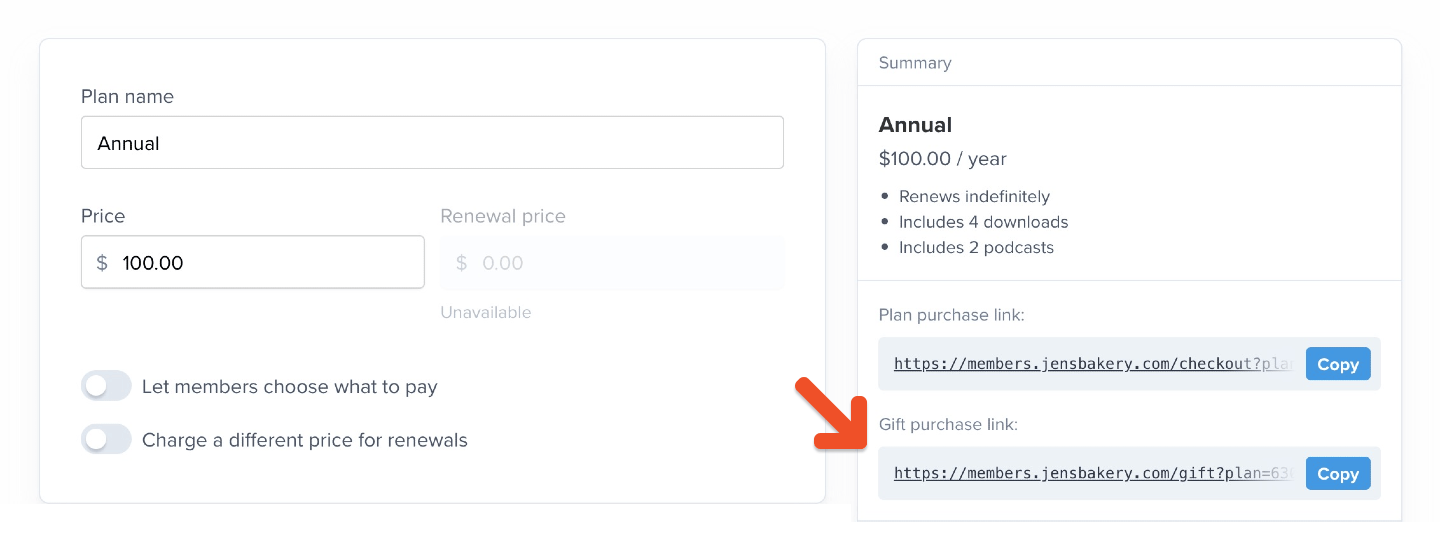
Task: Copy the Plan purchase link
Action: [x=1337, y=364]
